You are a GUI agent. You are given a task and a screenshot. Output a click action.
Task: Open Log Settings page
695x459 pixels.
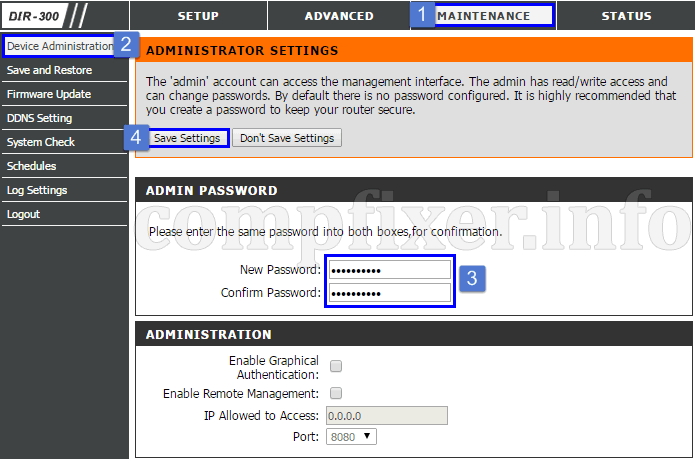pos(37,190)
